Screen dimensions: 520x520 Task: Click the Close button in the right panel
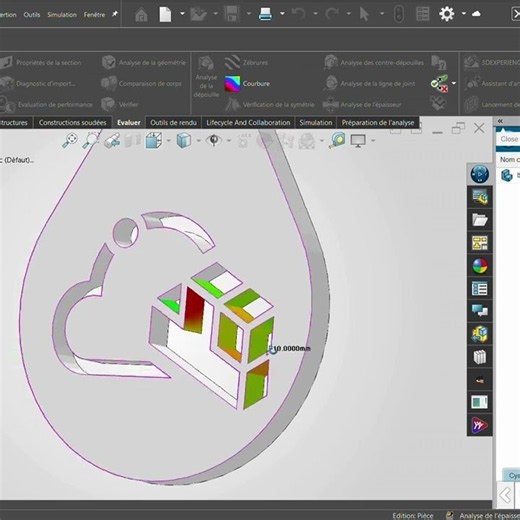509,139
